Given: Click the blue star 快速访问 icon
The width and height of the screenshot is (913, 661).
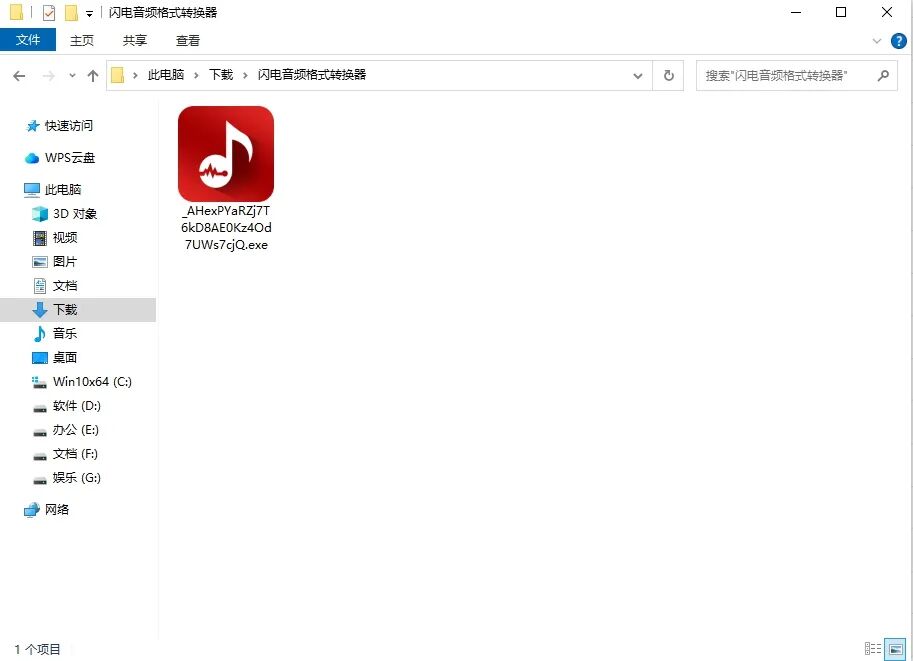Looking at the screenshot, I should click(x=33, y=126).
